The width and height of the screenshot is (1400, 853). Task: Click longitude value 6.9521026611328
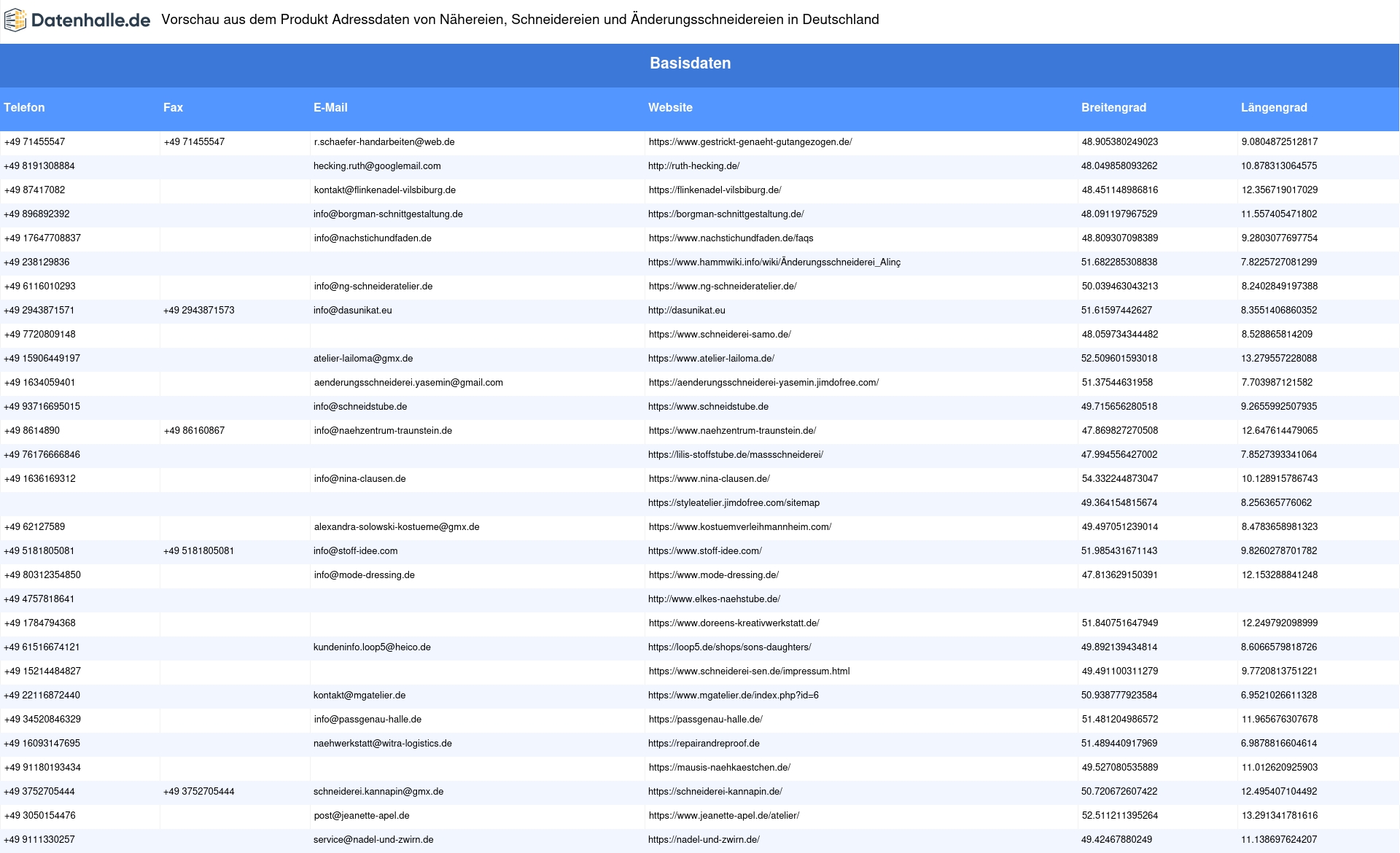tap(1279, 696)
